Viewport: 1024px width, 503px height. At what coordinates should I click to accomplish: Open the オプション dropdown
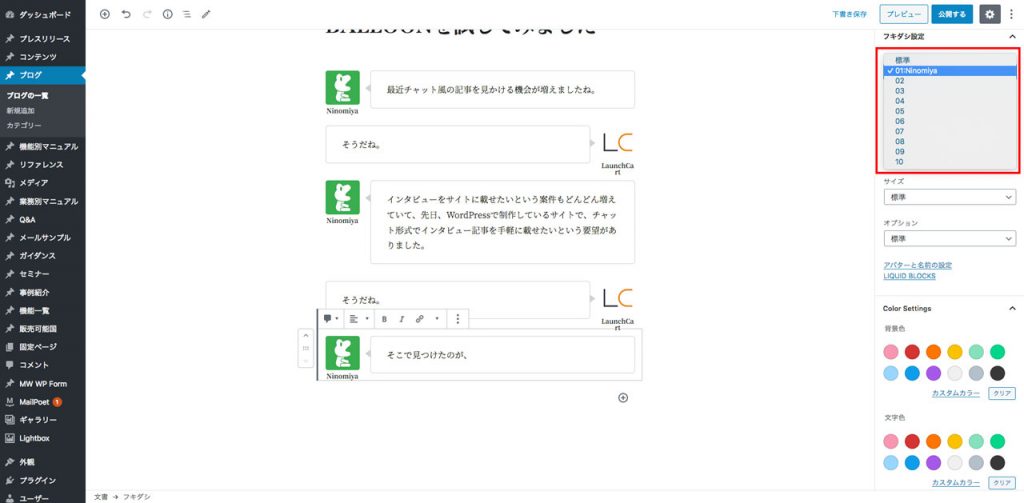950,239
